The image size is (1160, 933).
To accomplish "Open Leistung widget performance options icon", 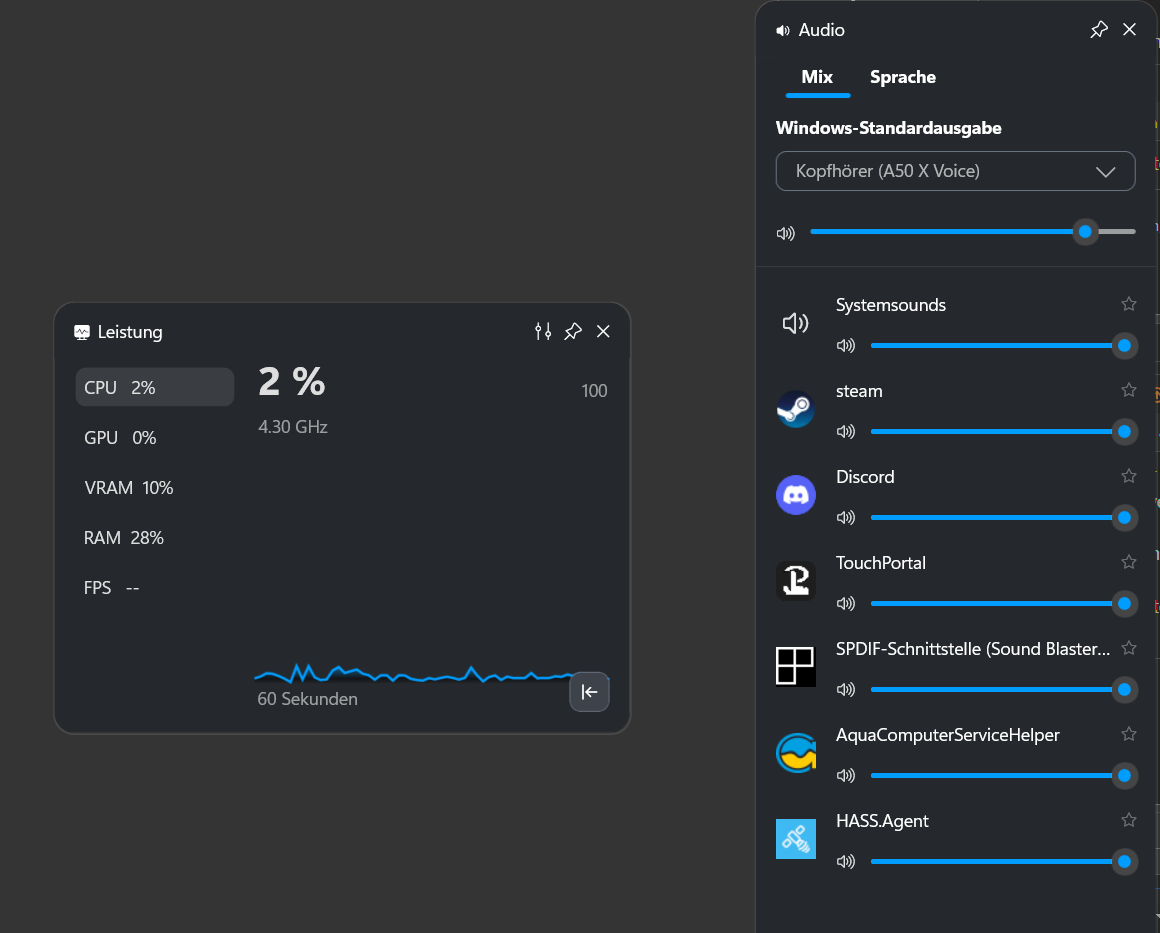I will tap(543, 331).
